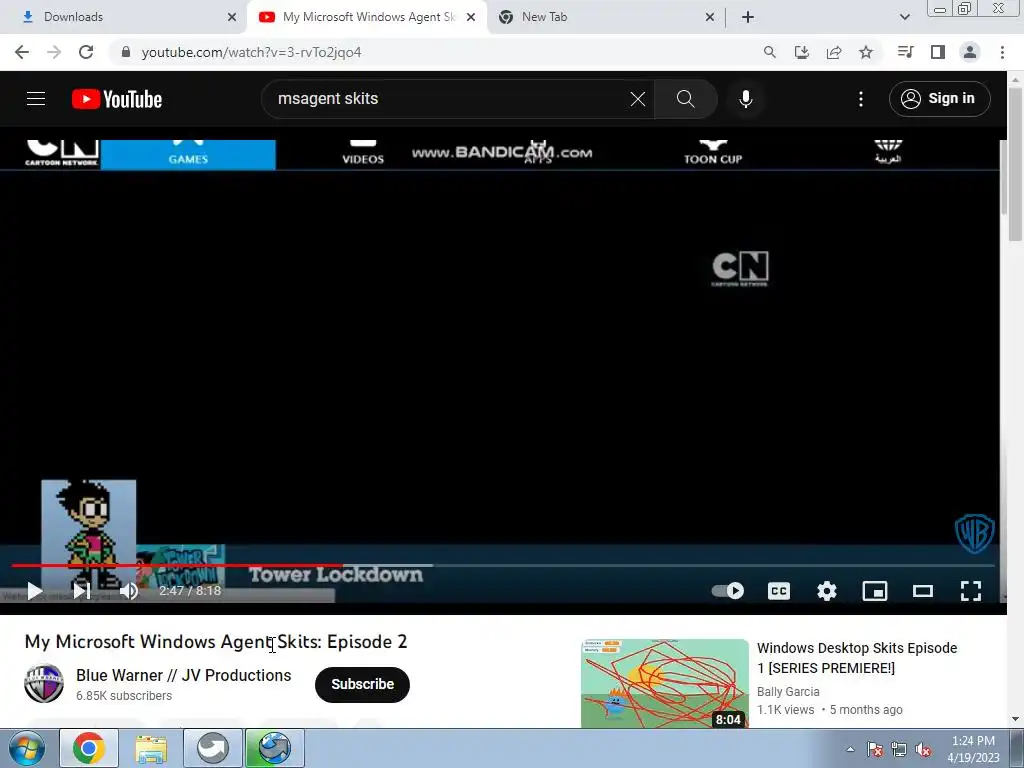
Task: Click the YouTube search magnifier button
Action: click(686, 99)
